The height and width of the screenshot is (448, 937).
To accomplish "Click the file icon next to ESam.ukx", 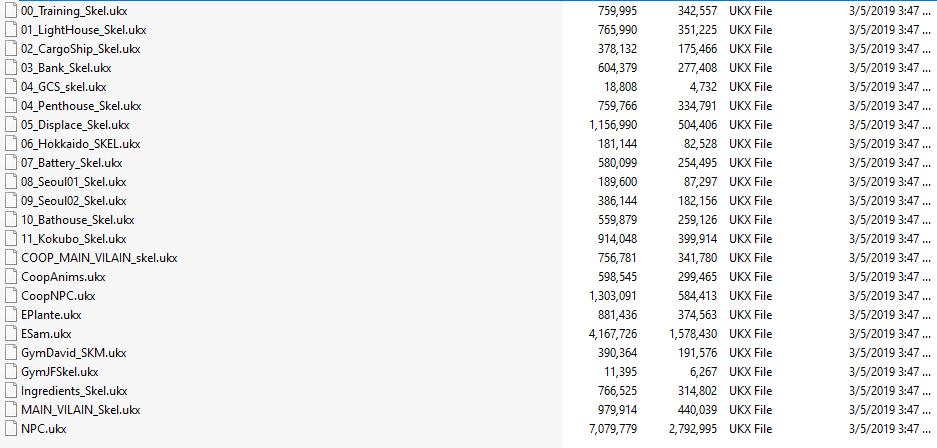I will [11, 334].
